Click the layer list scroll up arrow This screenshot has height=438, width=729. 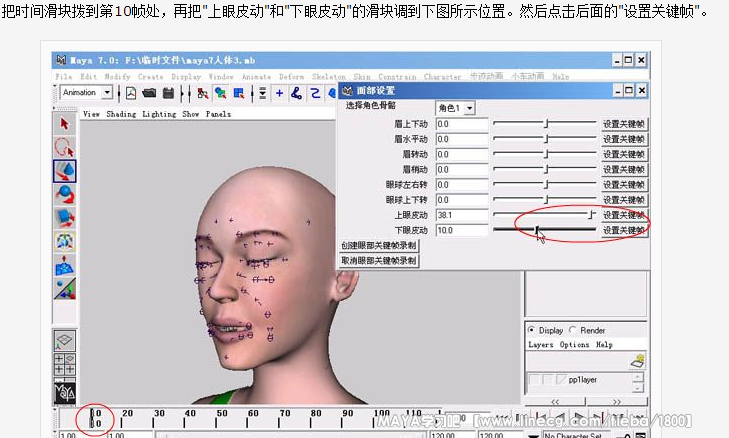[x=638, y=377]
